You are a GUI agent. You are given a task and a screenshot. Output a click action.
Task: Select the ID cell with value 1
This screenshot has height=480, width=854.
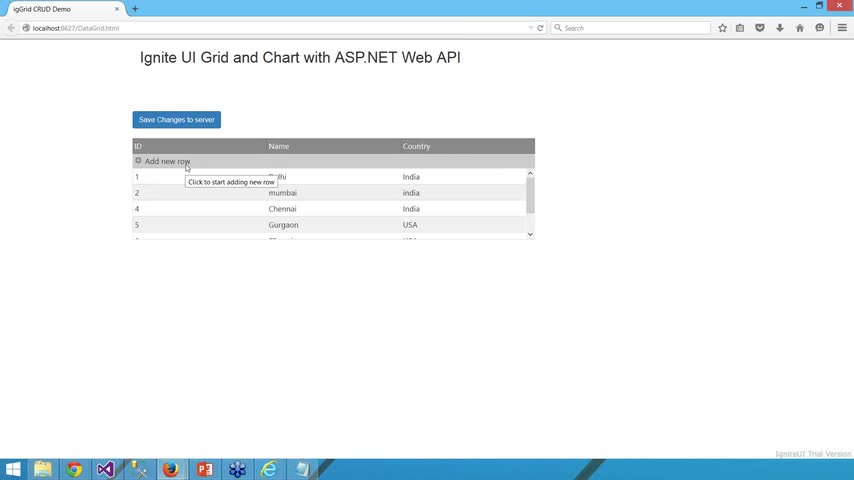(199, 177)
